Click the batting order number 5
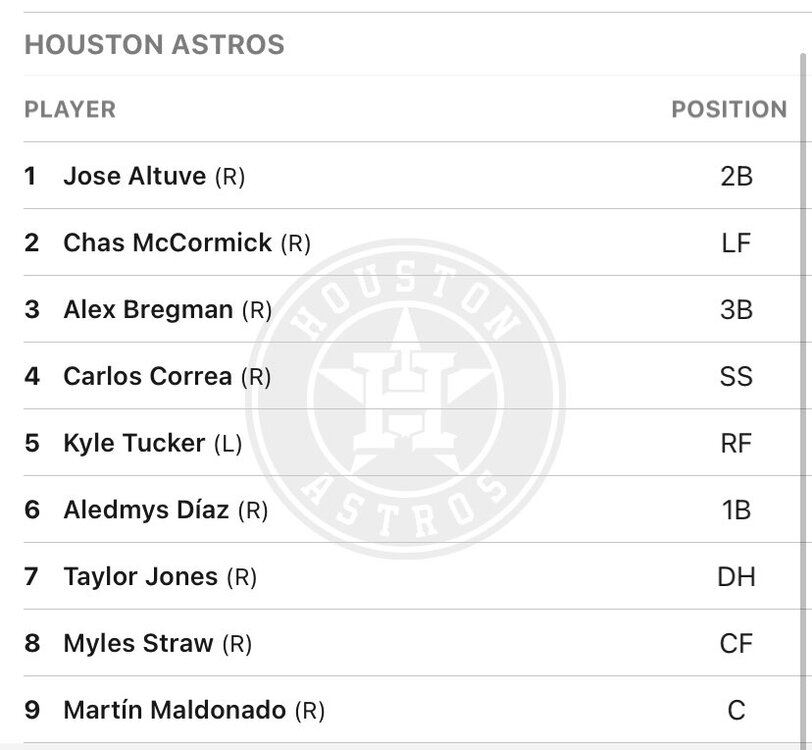 32,443
